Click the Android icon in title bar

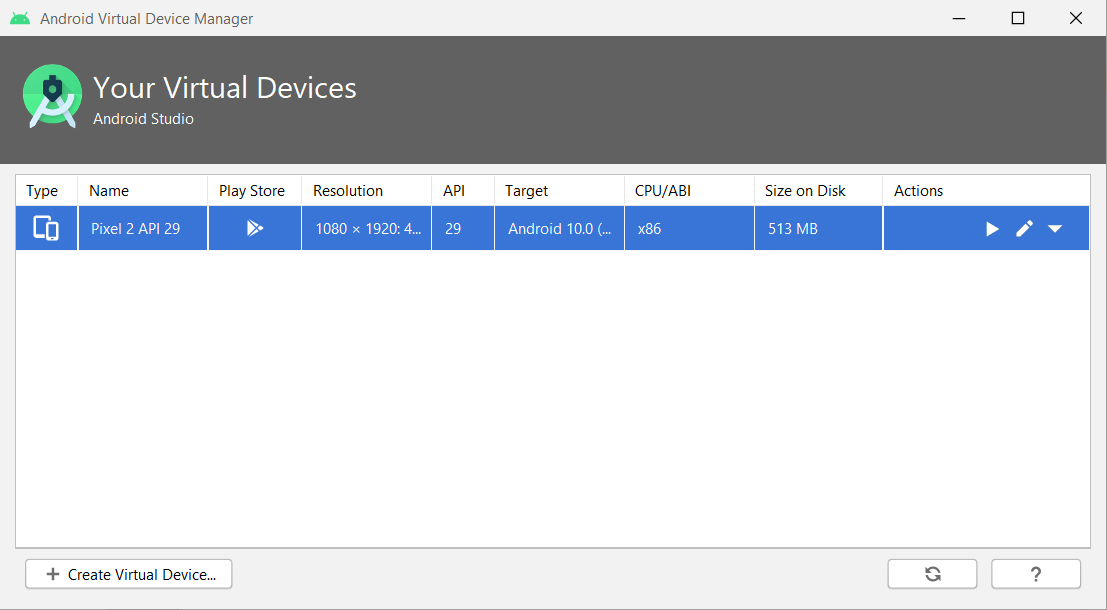point(20,18)
